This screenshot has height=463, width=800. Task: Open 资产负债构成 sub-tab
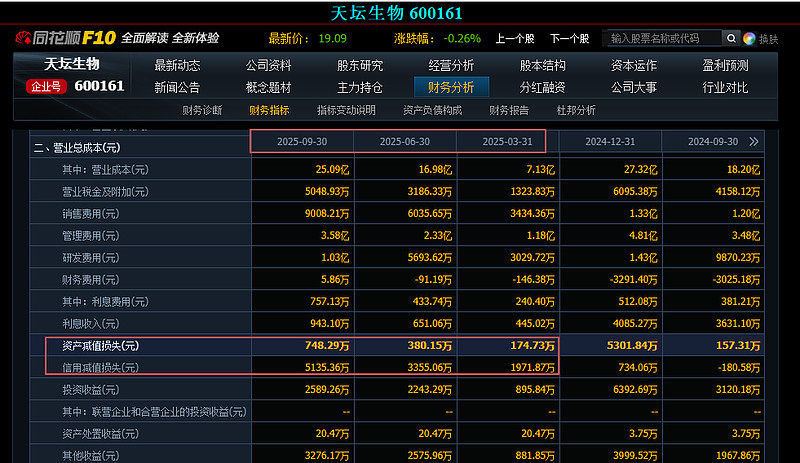tap(432, 110)
